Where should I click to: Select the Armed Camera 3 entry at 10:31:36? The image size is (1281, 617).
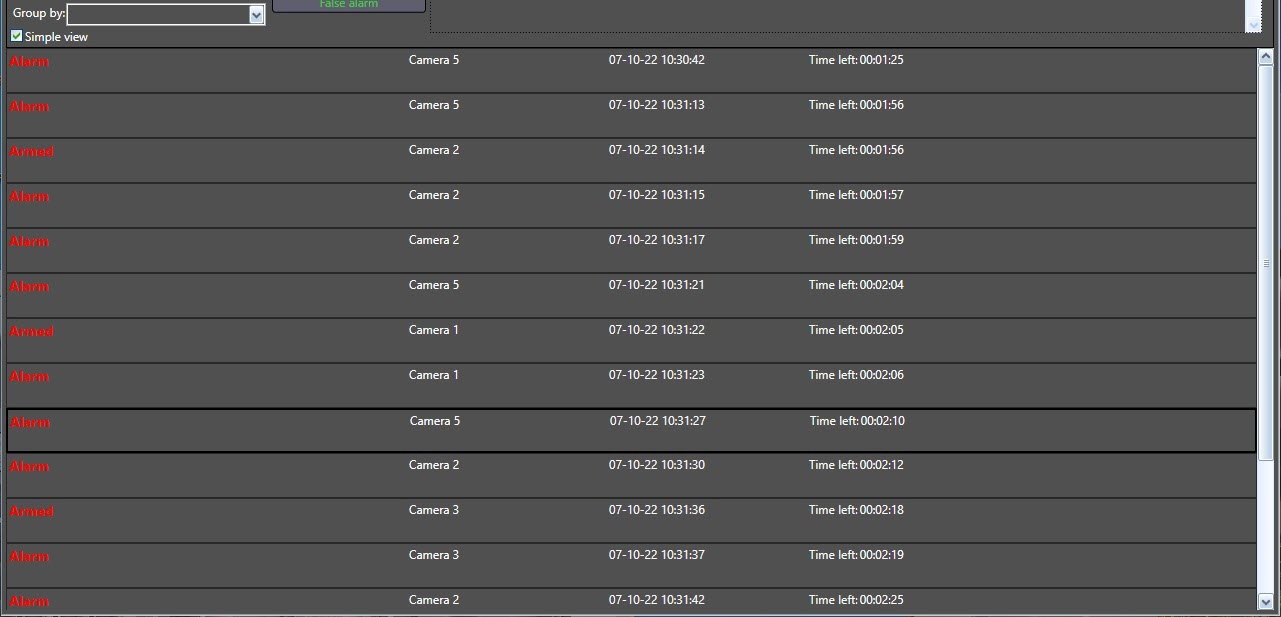tap(631, 520)
